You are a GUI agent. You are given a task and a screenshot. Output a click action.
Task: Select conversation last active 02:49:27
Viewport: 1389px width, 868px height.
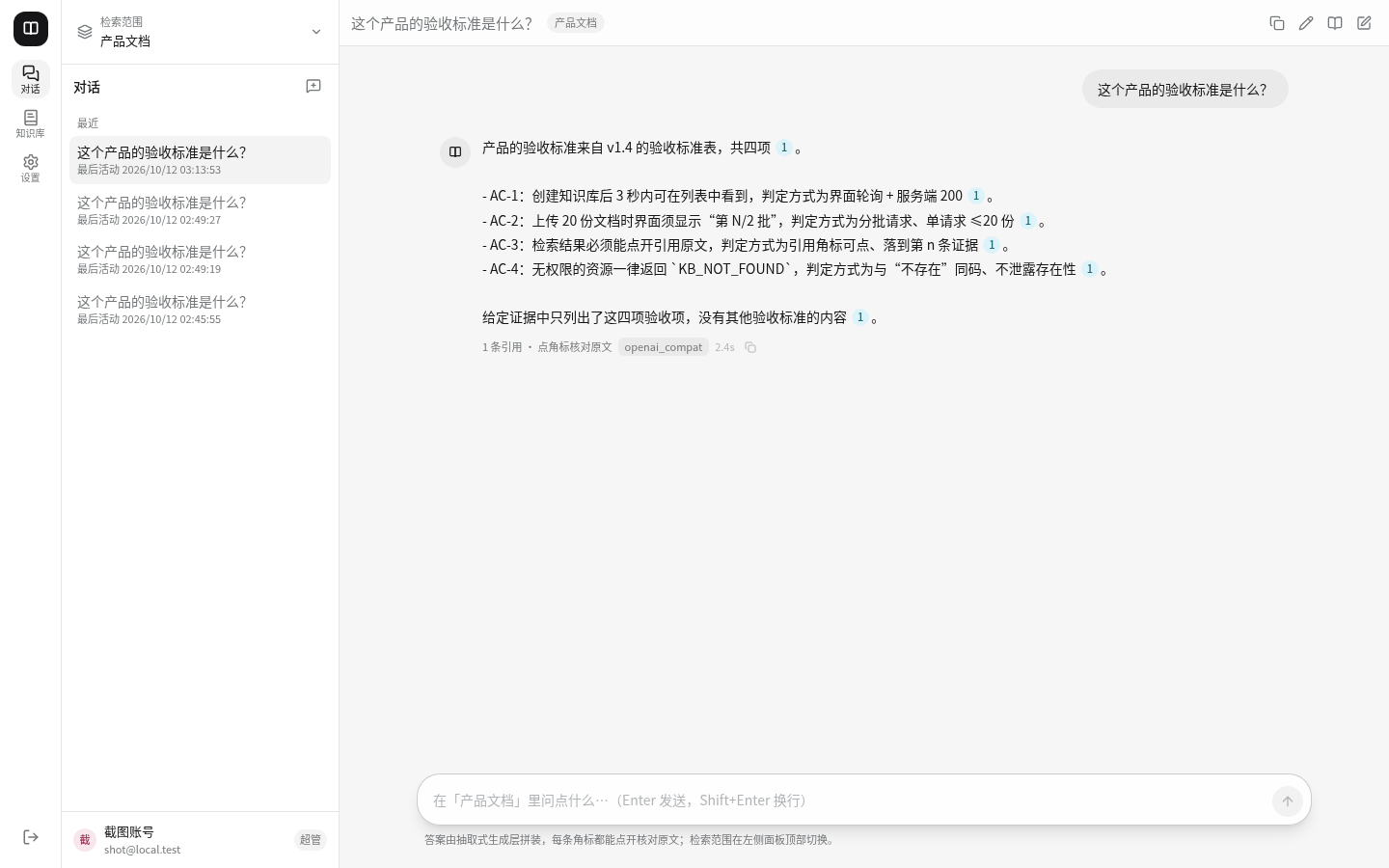200,210
